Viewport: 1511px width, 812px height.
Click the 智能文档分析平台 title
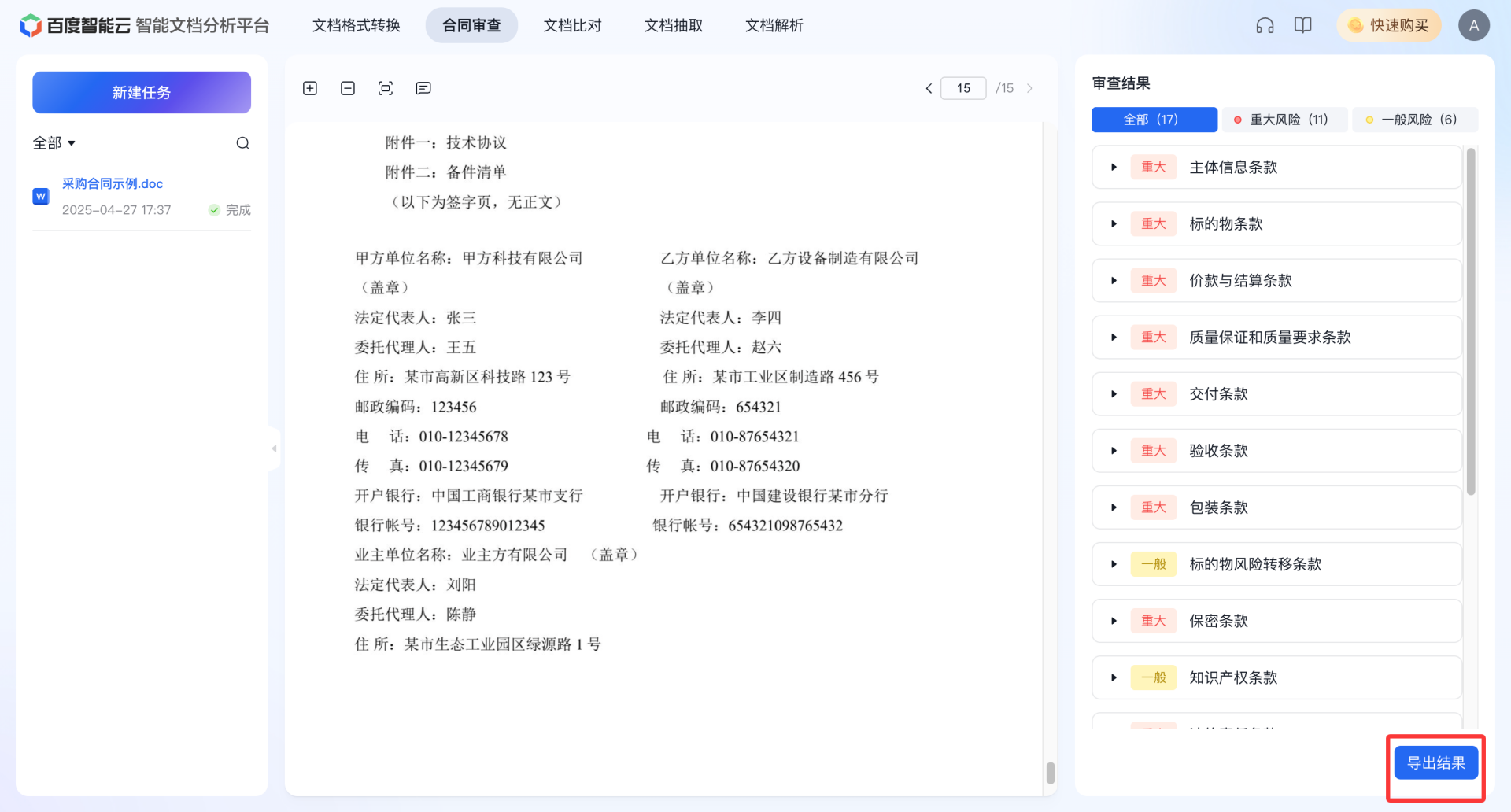pos(202,25)
